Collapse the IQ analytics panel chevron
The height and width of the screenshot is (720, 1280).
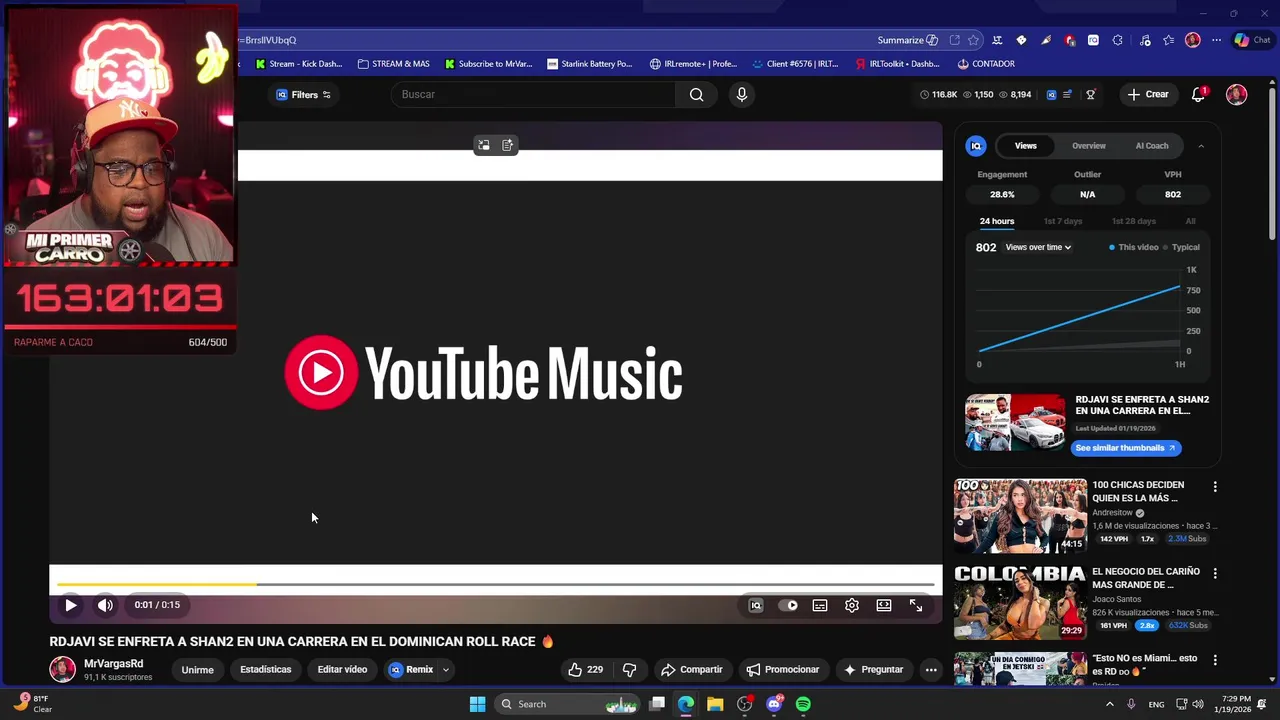[x=1201, y=146]
